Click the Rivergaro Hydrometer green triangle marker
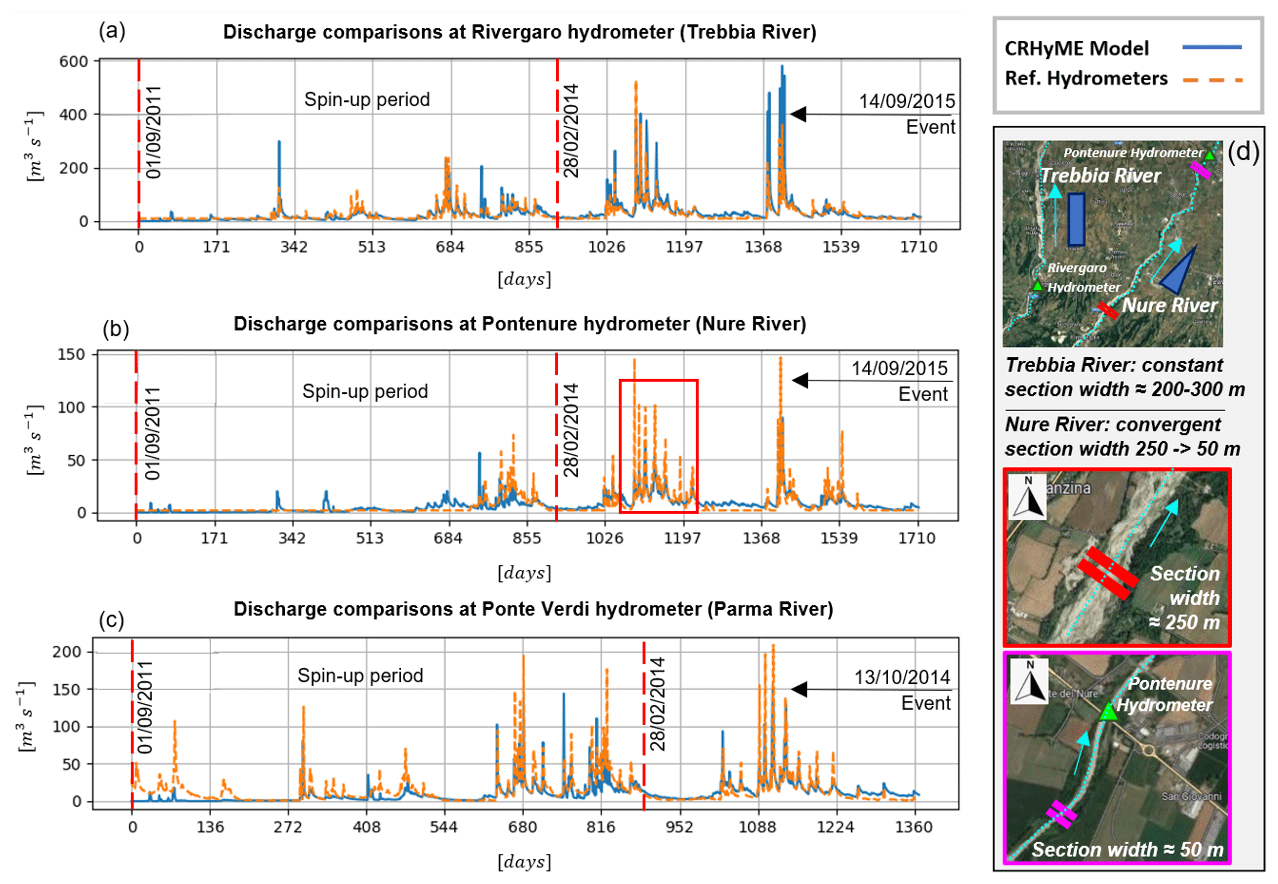The width and height of the screenshot is (1278, 884). (1037, 287)
